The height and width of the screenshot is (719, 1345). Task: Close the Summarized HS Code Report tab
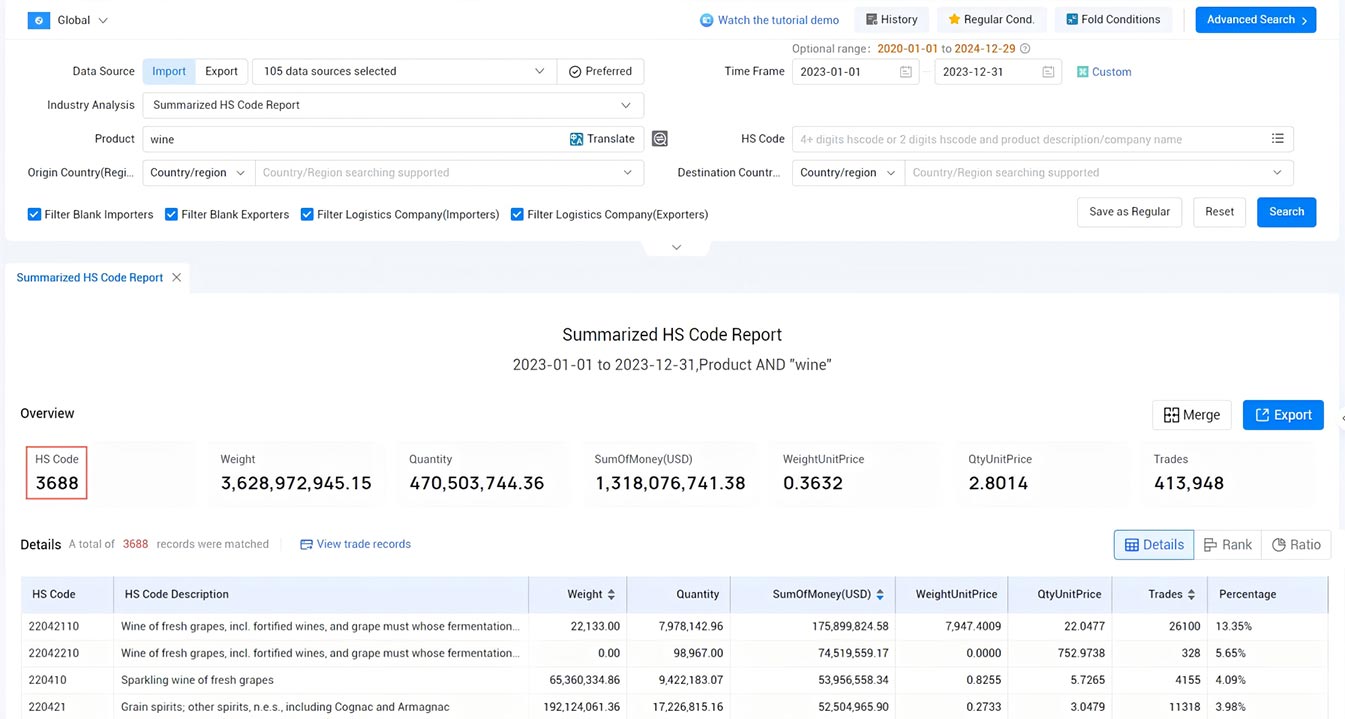click(177, 278)
